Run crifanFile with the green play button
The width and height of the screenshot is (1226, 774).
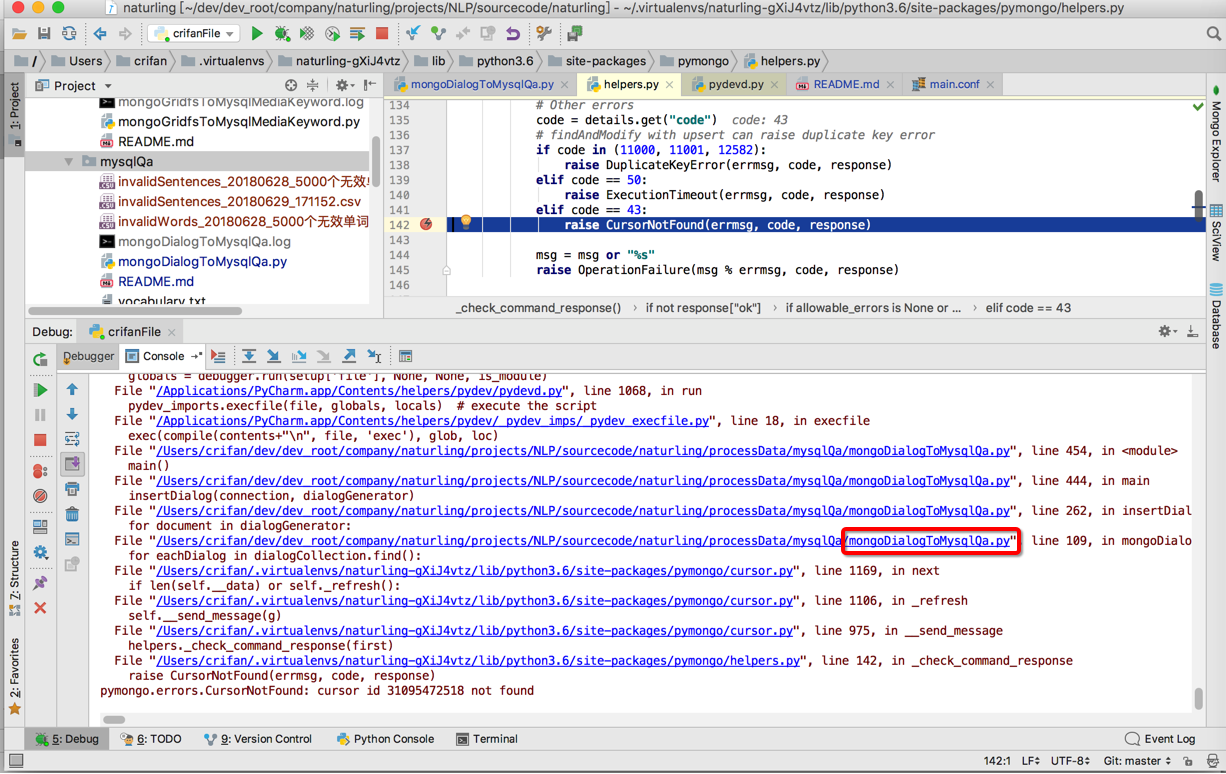257,33
